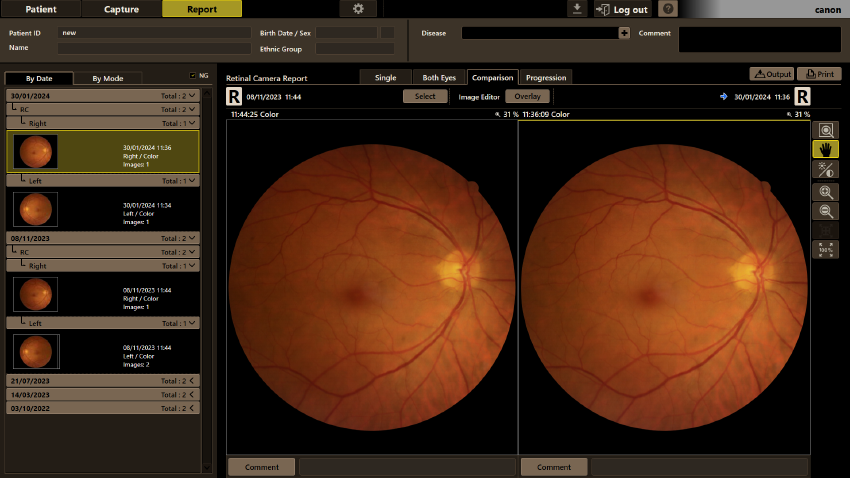
Task: Switch to By Mode tab
Action: 107,79
